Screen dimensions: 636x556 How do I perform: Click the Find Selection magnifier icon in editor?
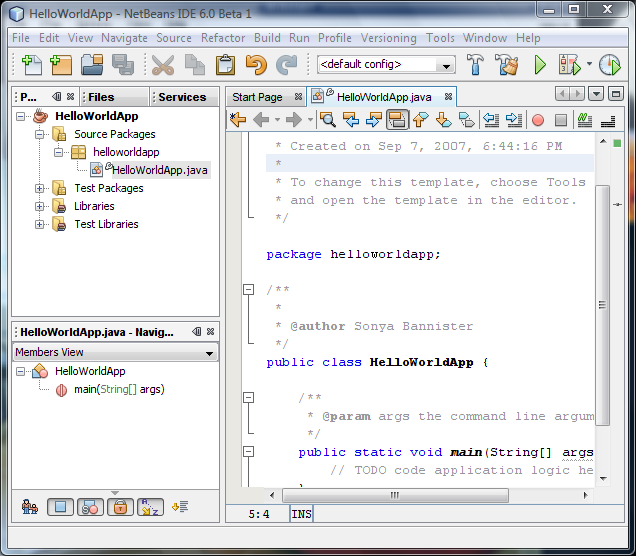(327, 120)
